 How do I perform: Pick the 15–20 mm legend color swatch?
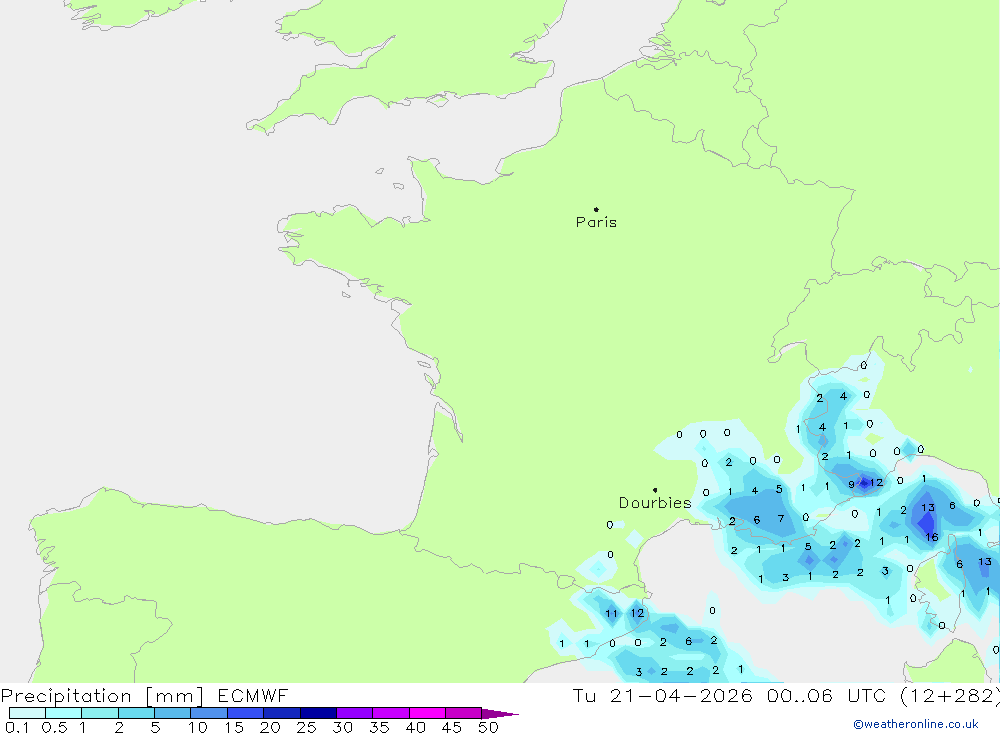click(x=246, y=713)
